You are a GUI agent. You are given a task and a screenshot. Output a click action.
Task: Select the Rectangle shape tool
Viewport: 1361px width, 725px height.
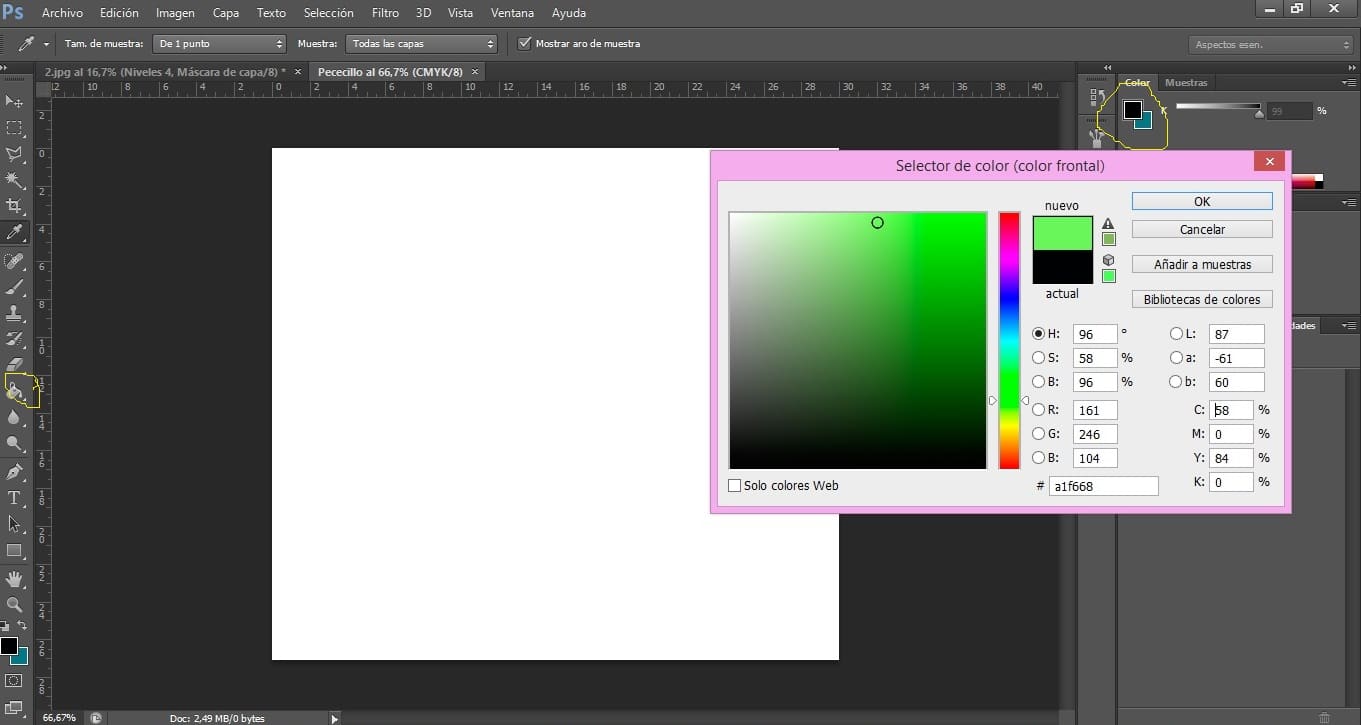pos(14,550)
